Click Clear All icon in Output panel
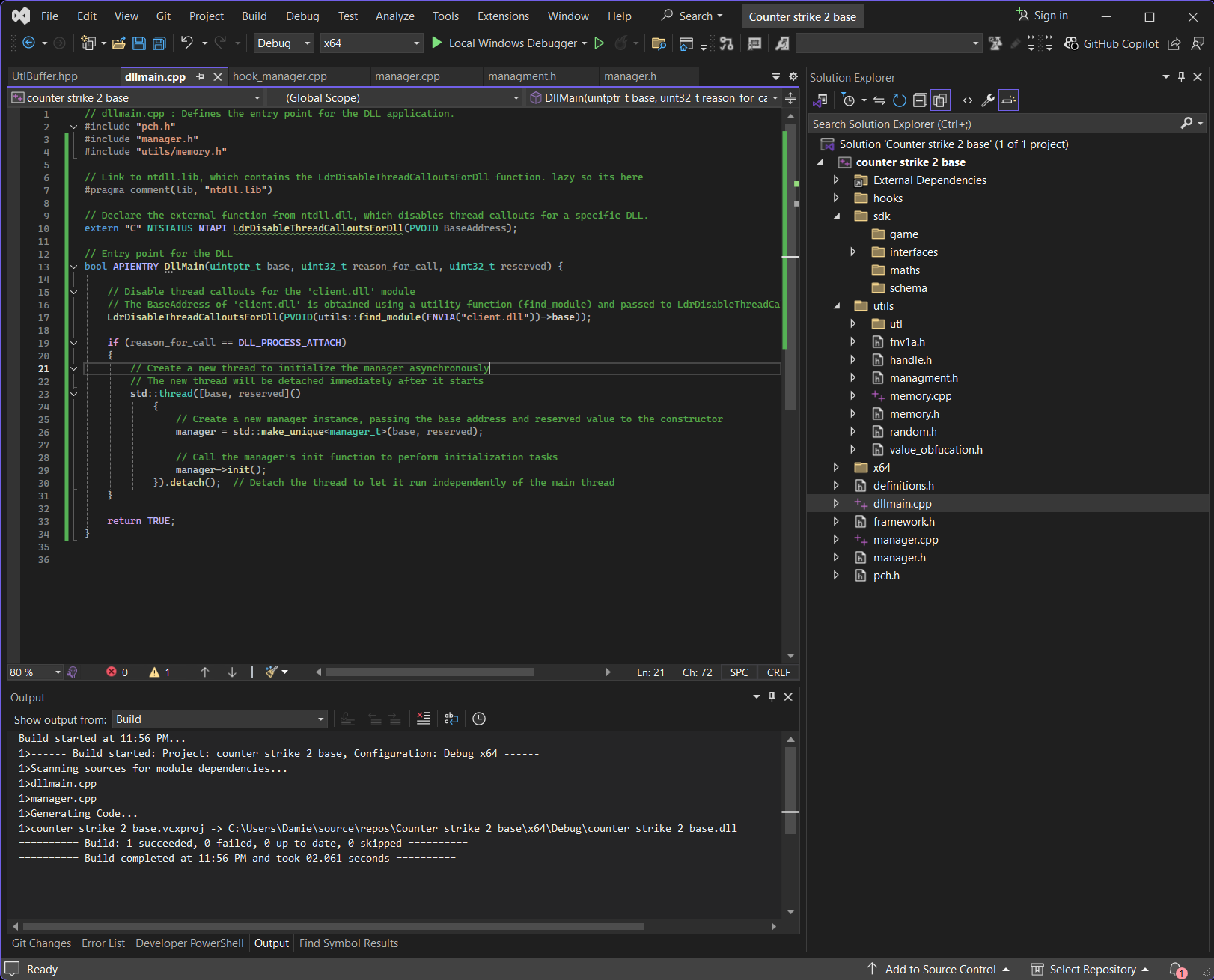The height and width of the screenshot is (980, 1214). point(424,719)
